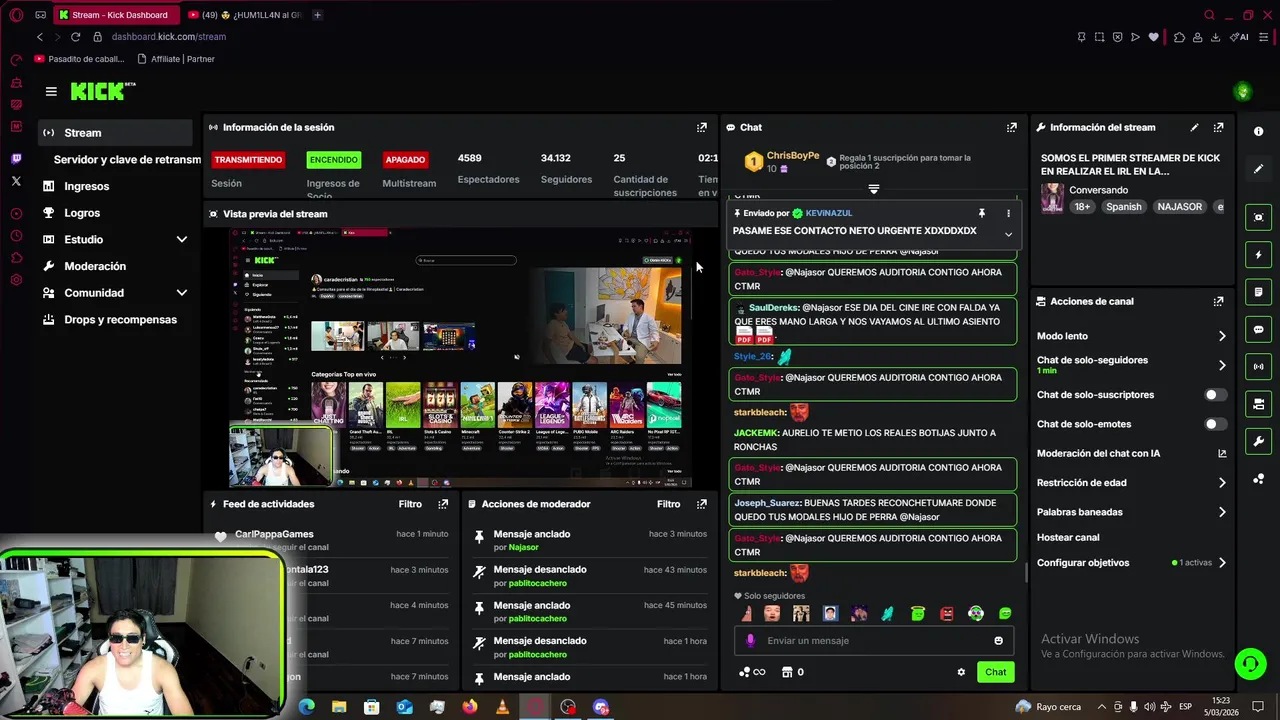1280x720 pixels.
Task: Click the chat bubble icon in right rail
Action: [x=1258, y=330]
